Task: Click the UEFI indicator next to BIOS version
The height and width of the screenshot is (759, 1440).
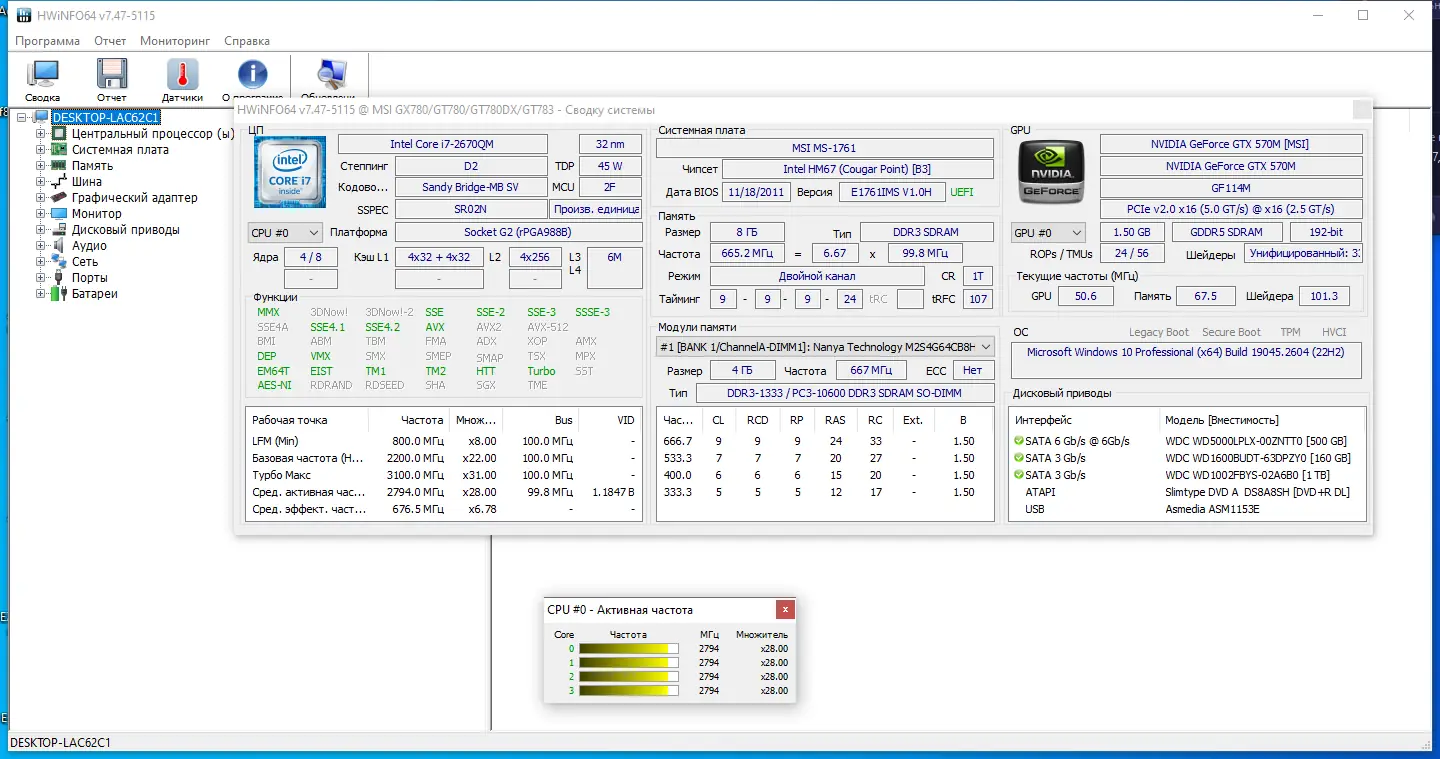Action: pos(961,191)
